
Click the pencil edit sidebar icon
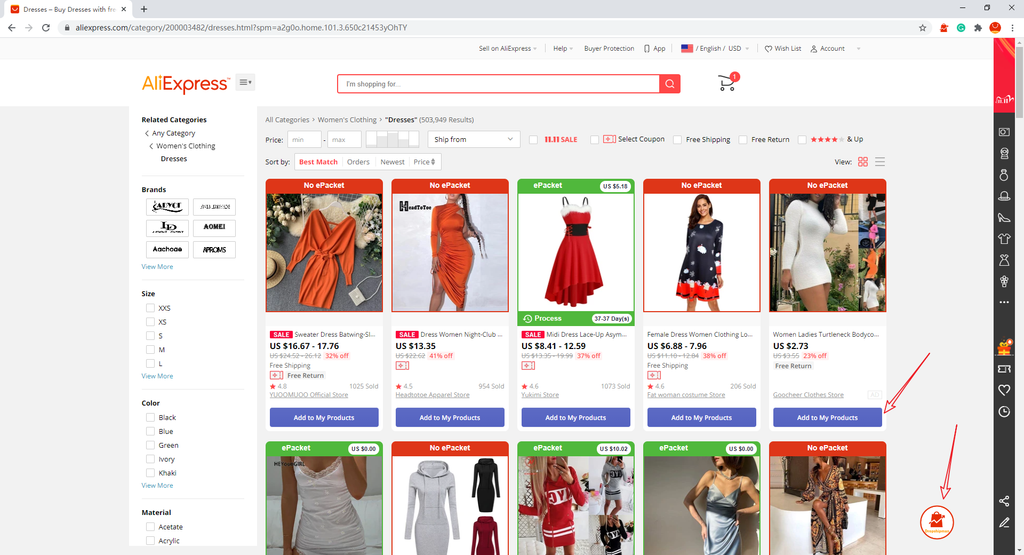pyautogui.click(x=1004, y=522)
